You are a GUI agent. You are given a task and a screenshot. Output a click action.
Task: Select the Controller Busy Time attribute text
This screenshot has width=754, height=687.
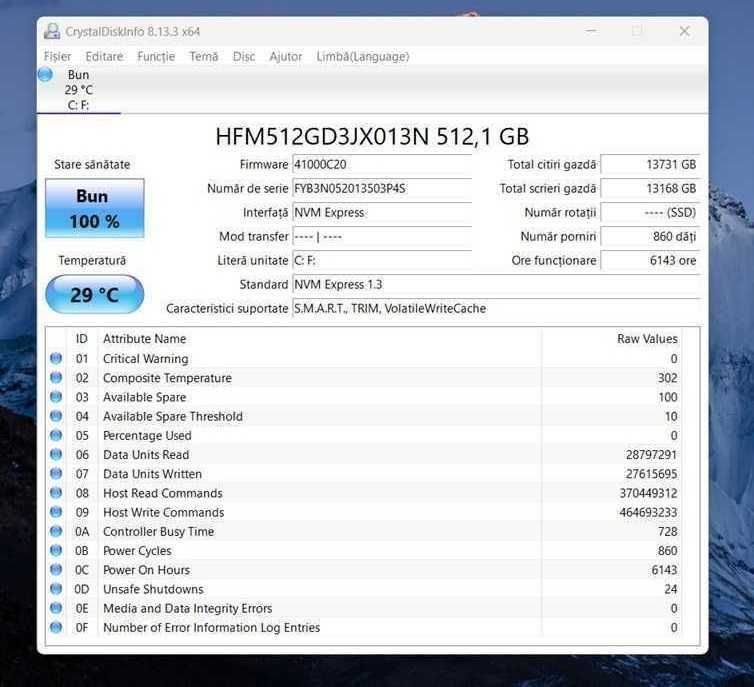pos(159,532)
